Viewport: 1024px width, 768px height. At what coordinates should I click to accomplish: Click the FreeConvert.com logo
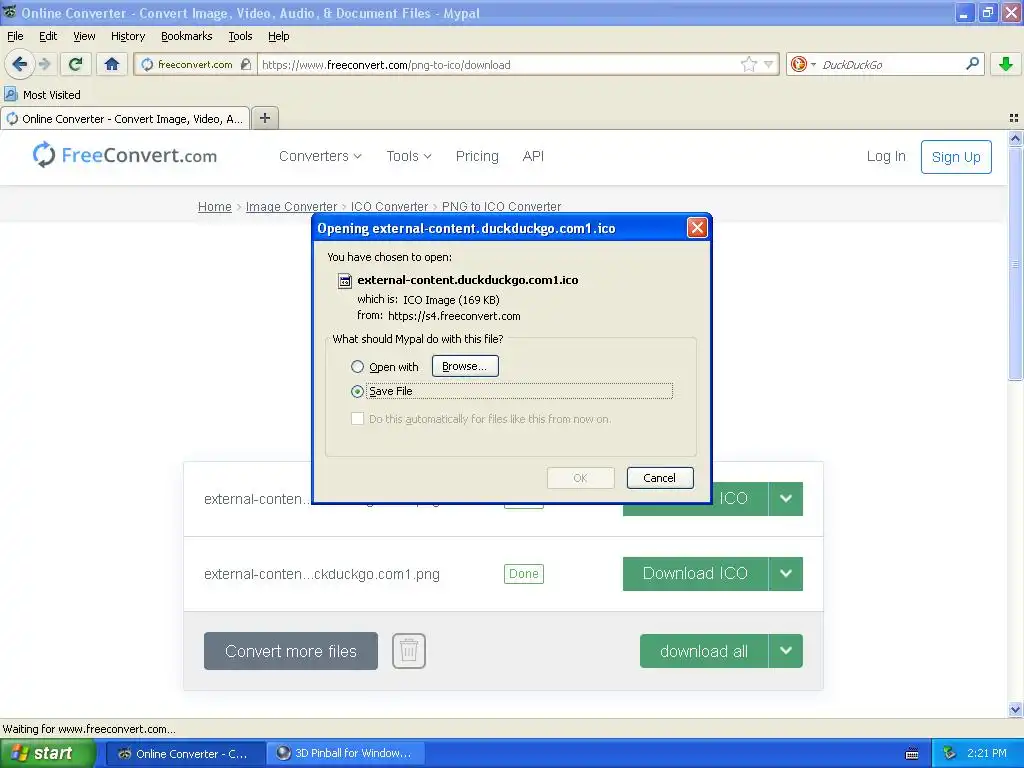[125, 155]
